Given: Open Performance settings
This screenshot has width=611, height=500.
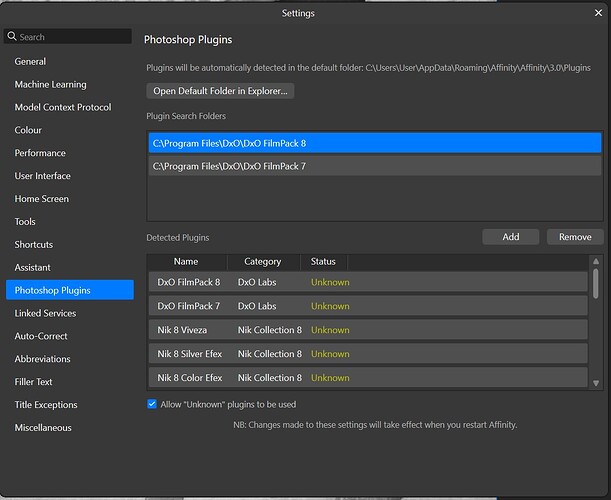Looking at the screenshot, I should click(x=40, y=153).
